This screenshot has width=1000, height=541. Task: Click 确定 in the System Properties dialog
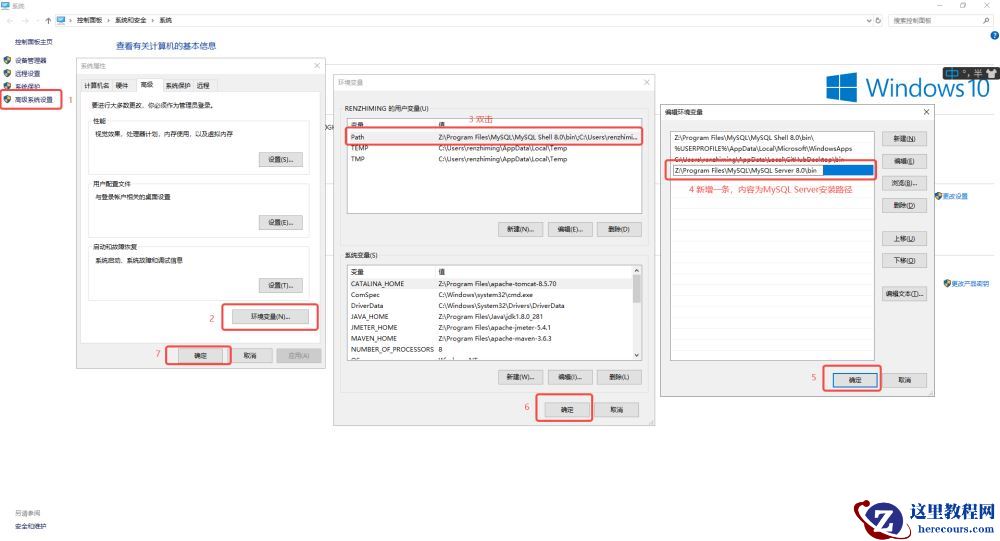pos(200,355)
